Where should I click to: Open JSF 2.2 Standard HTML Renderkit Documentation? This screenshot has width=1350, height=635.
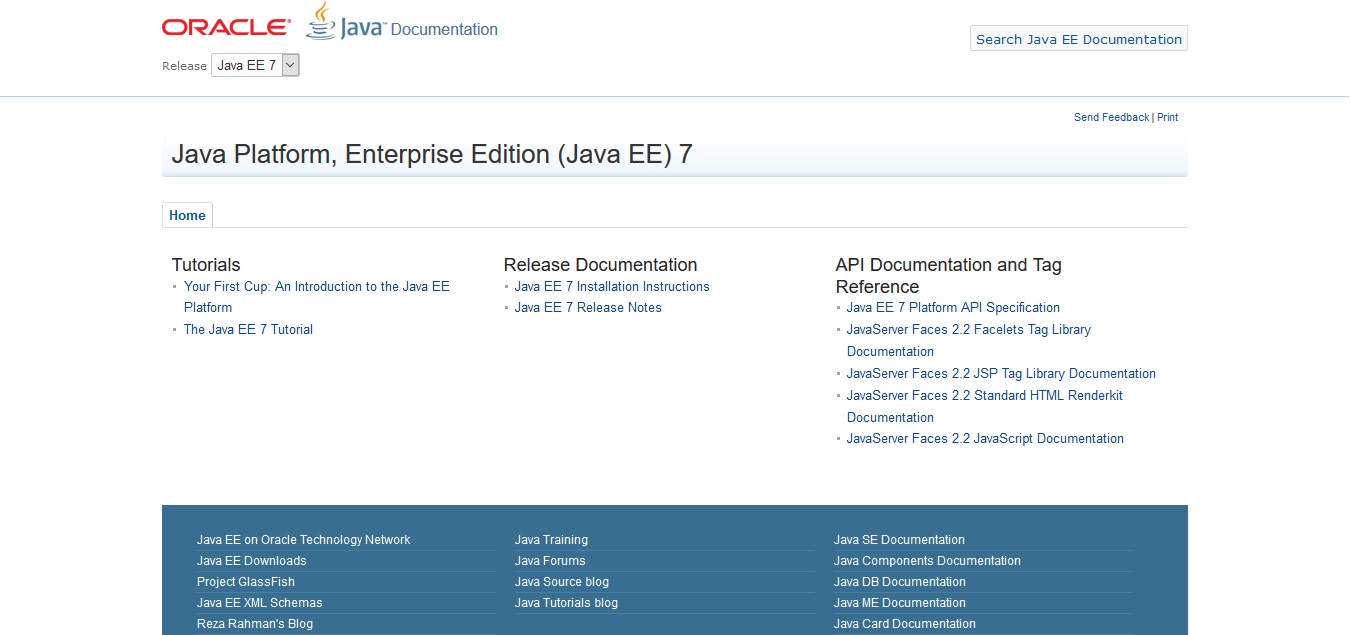985,406
